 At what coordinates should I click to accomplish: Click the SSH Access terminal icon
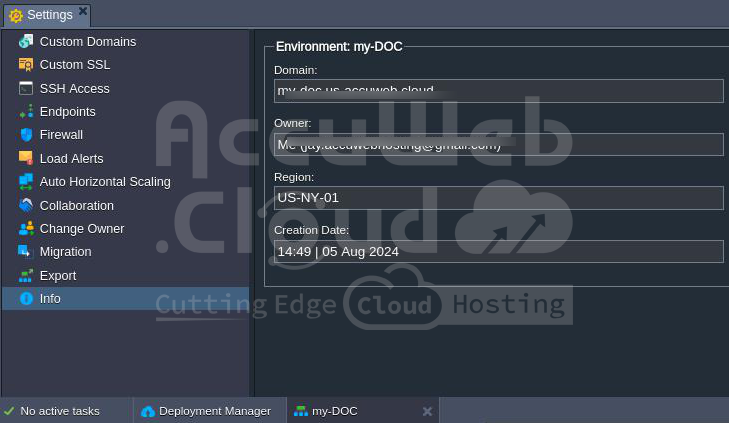26,88
